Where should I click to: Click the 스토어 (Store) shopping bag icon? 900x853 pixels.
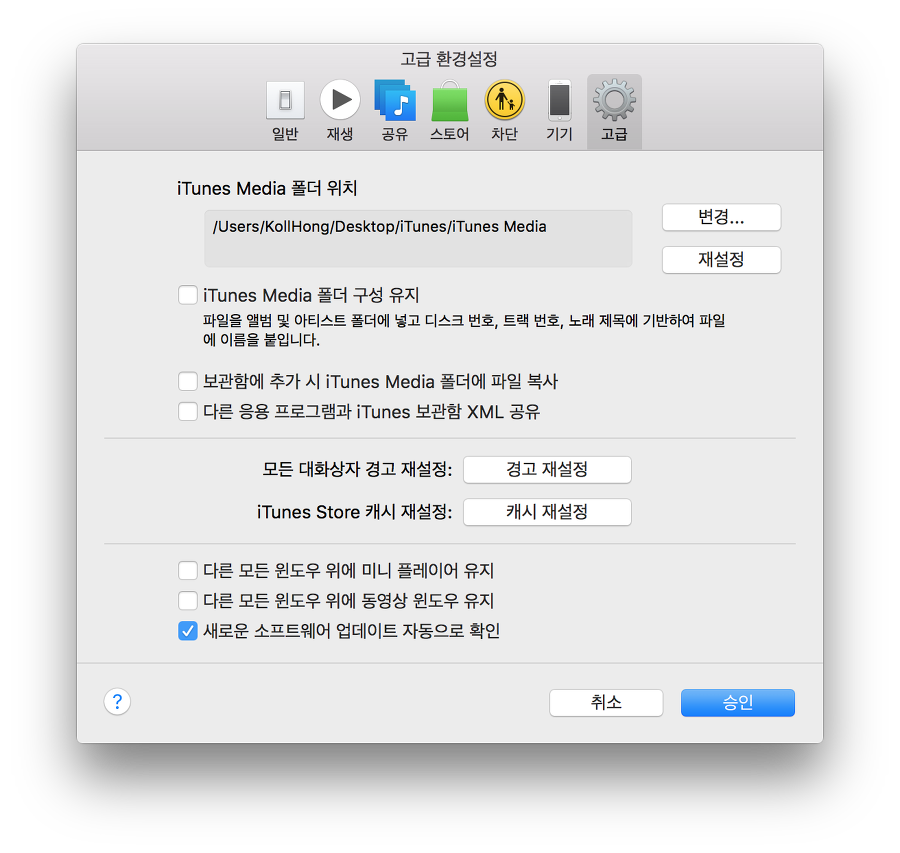449,101
